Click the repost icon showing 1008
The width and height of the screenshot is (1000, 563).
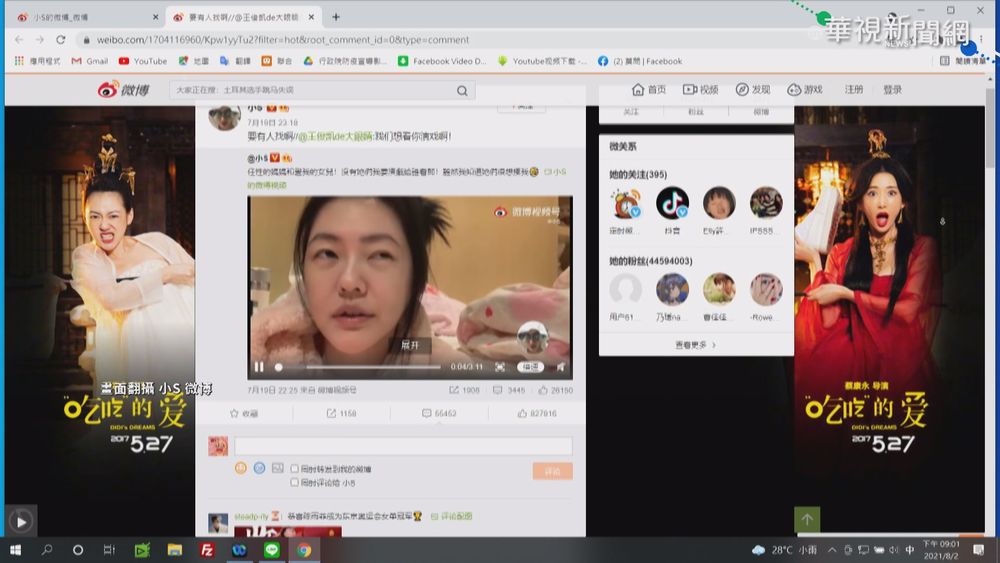click(x=453, y=390)
